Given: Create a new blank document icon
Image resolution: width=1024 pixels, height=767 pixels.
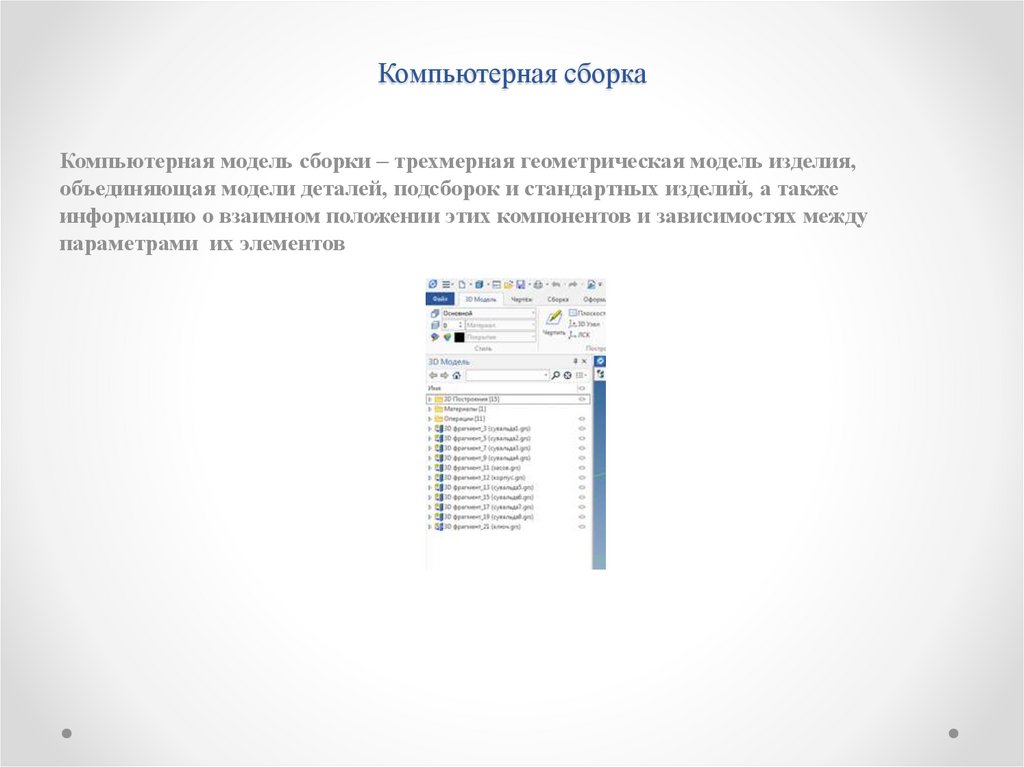Looking at the screenshot, I should coord(462,284).
